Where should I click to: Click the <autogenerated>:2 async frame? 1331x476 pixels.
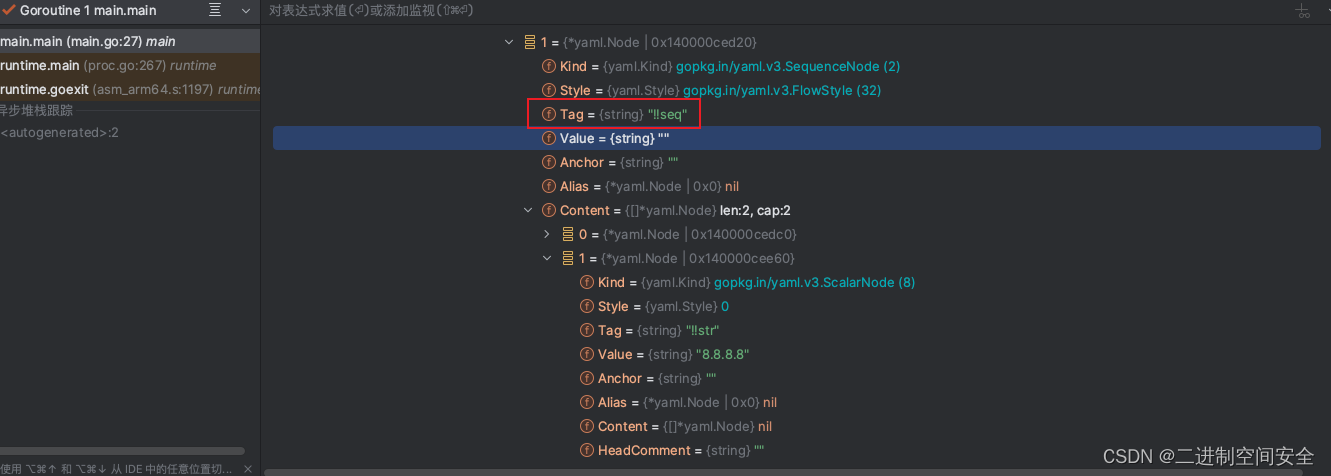click(x=60, y=132)
